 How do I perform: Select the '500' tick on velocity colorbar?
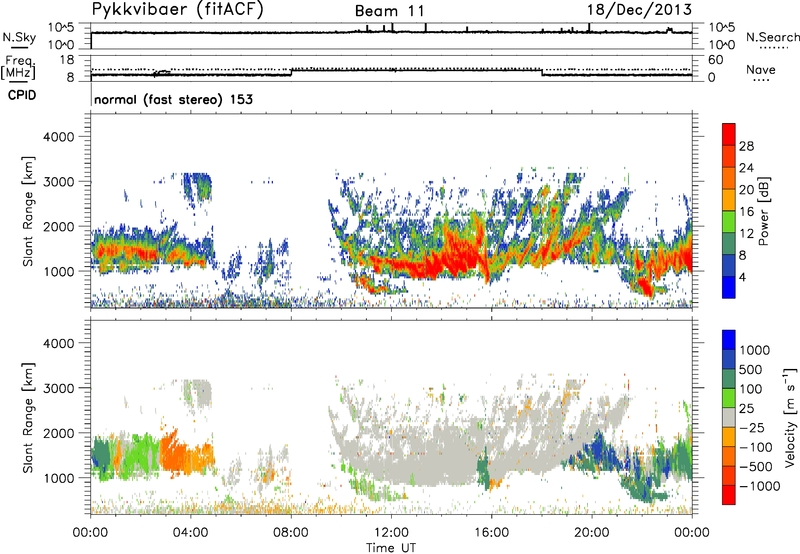(x=751, y=369)
